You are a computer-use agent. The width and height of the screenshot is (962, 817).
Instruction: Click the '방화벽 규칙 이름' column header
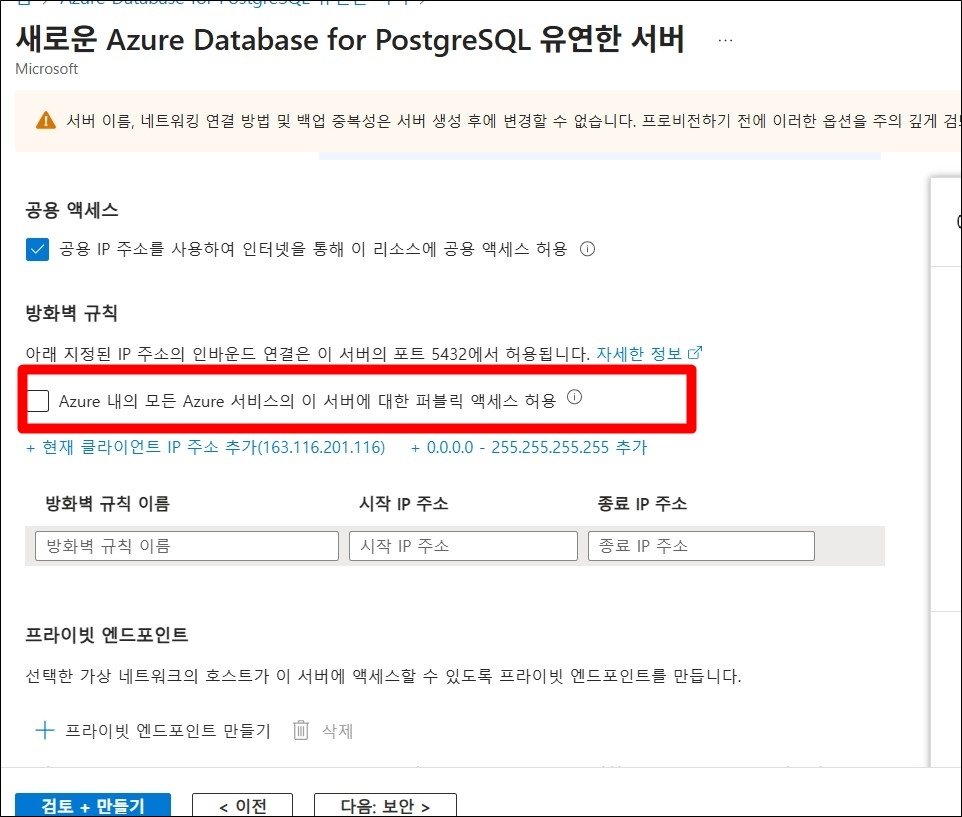click(107, 504)
